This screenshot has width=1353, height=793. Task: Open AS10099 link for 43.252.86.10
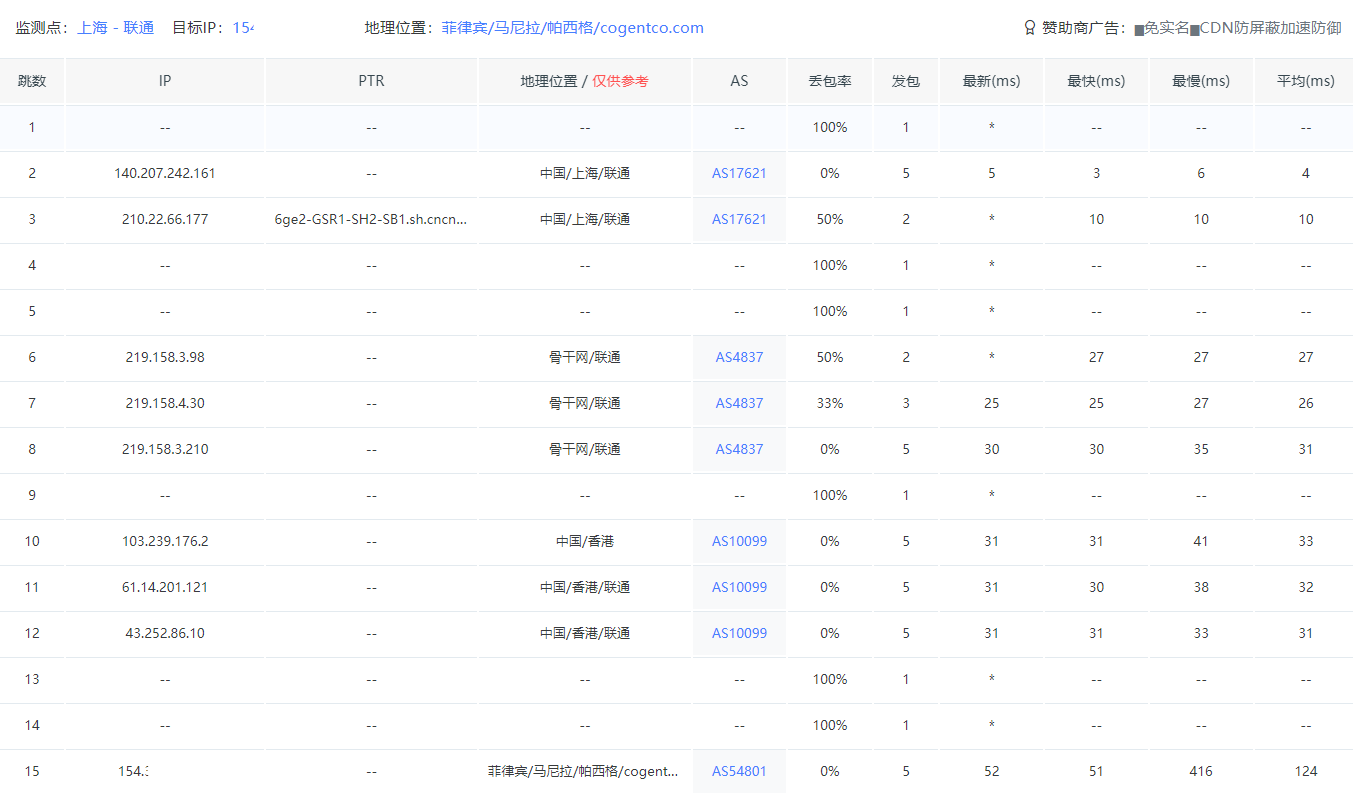pyautogui.click(x=739, y=633)
